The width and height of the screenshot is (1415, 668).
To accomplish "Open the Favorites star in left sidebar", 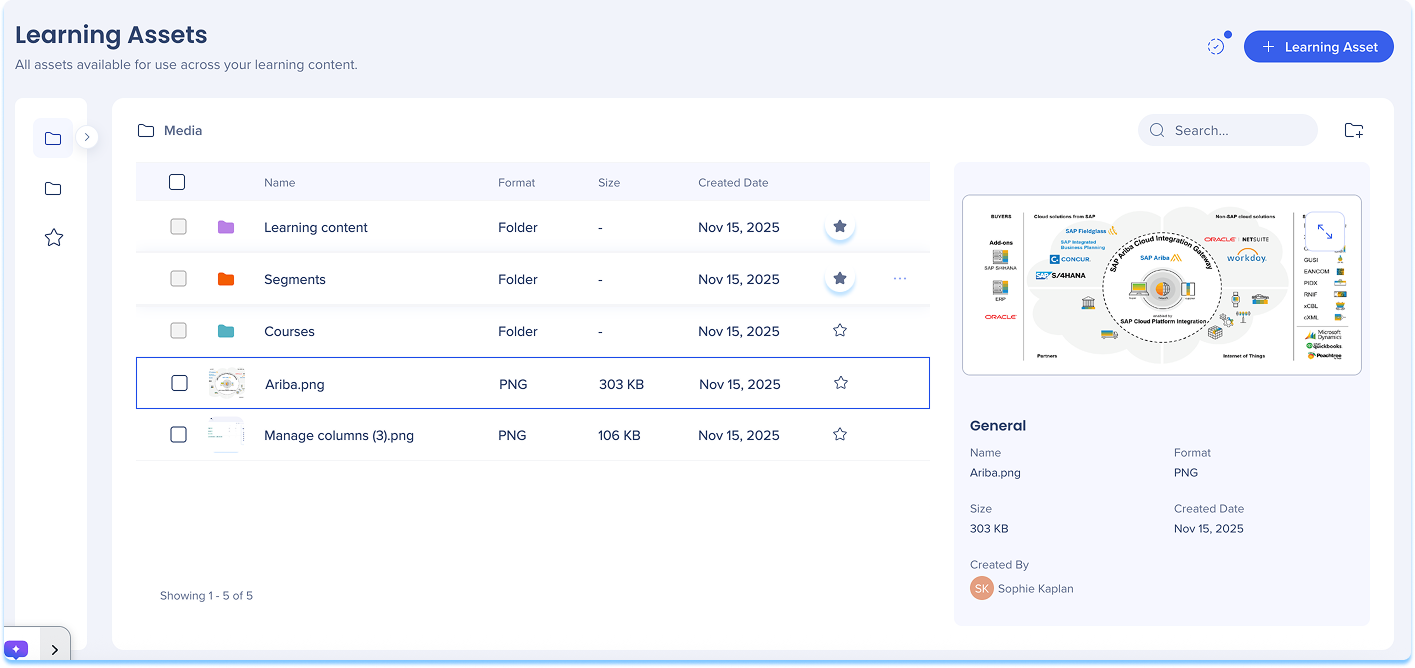I will 54,238.
